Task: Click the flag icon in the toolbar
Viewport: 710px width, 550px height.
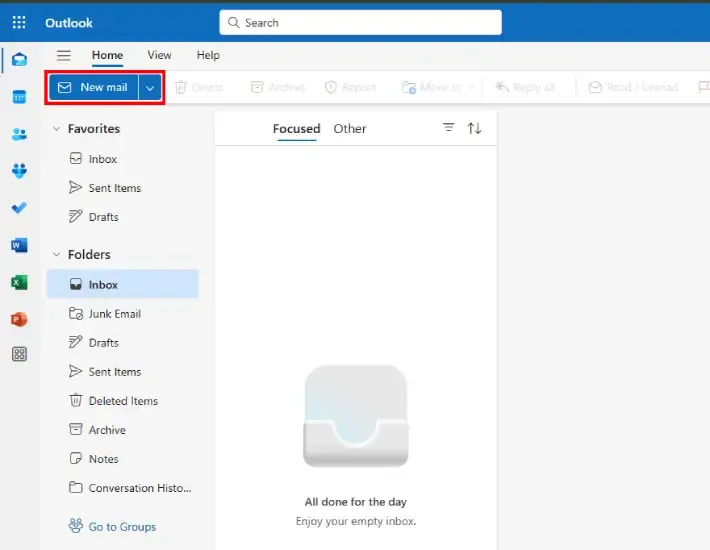Action: pyautogui.click(x=704, y=87)
